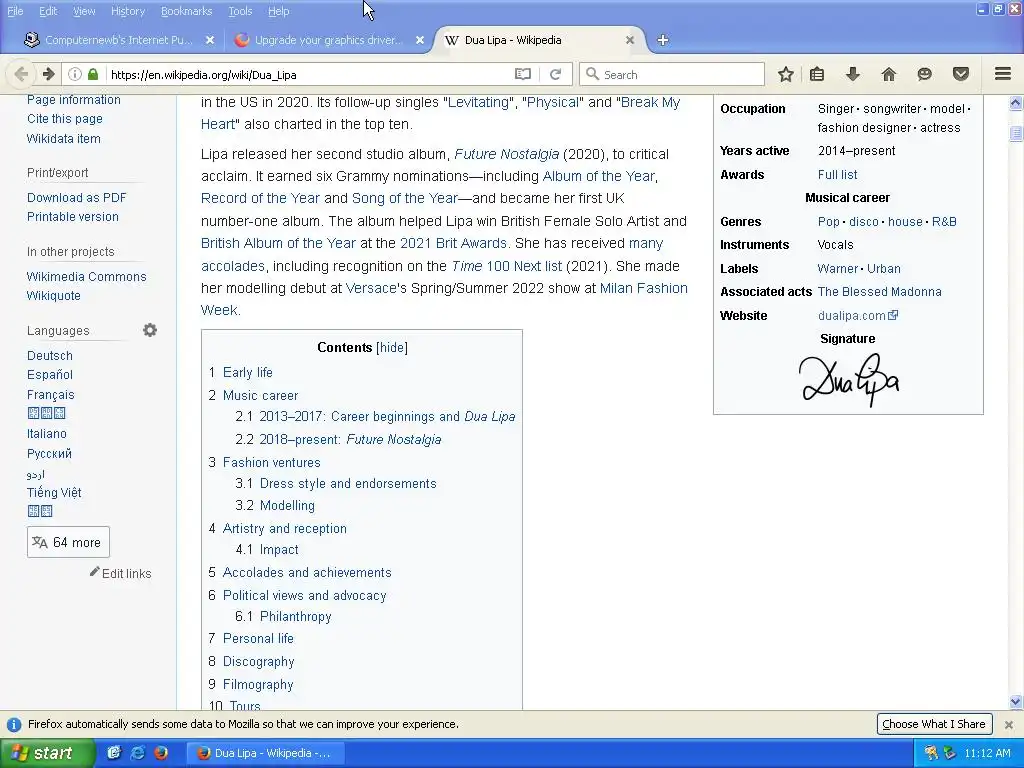This screenshot has height=768, width=1024.
Task: Switch language to Deutsch
Action: pyautogui.click(x=50, y=356)
